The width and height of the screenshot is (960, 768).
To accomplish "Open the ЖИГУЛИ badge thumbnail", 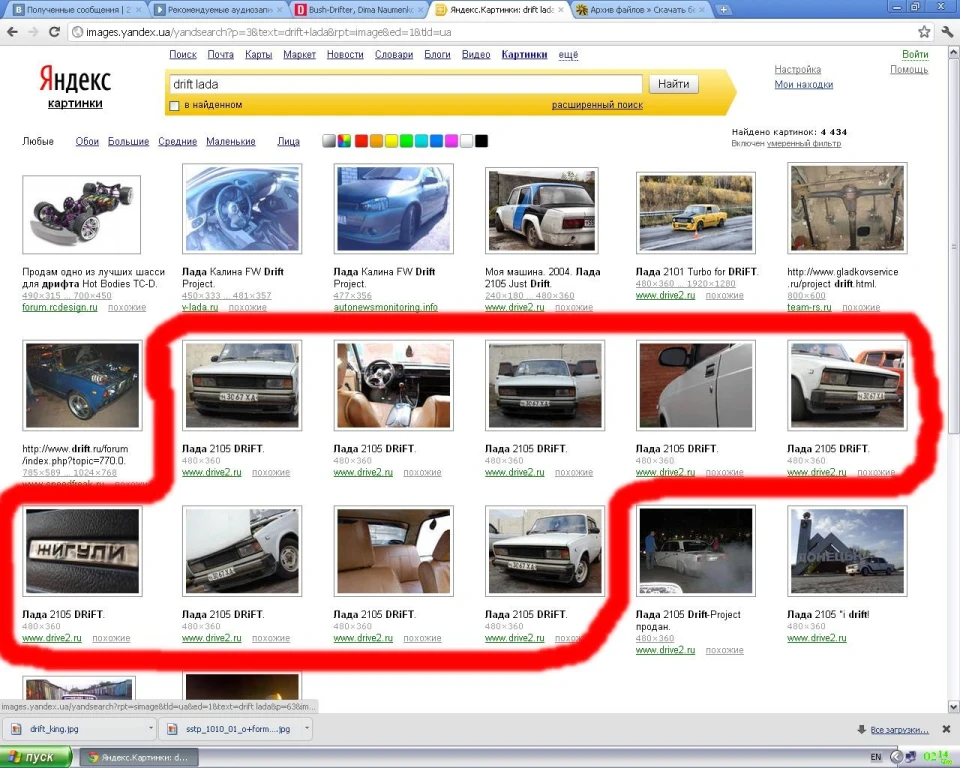I will 82,551.
